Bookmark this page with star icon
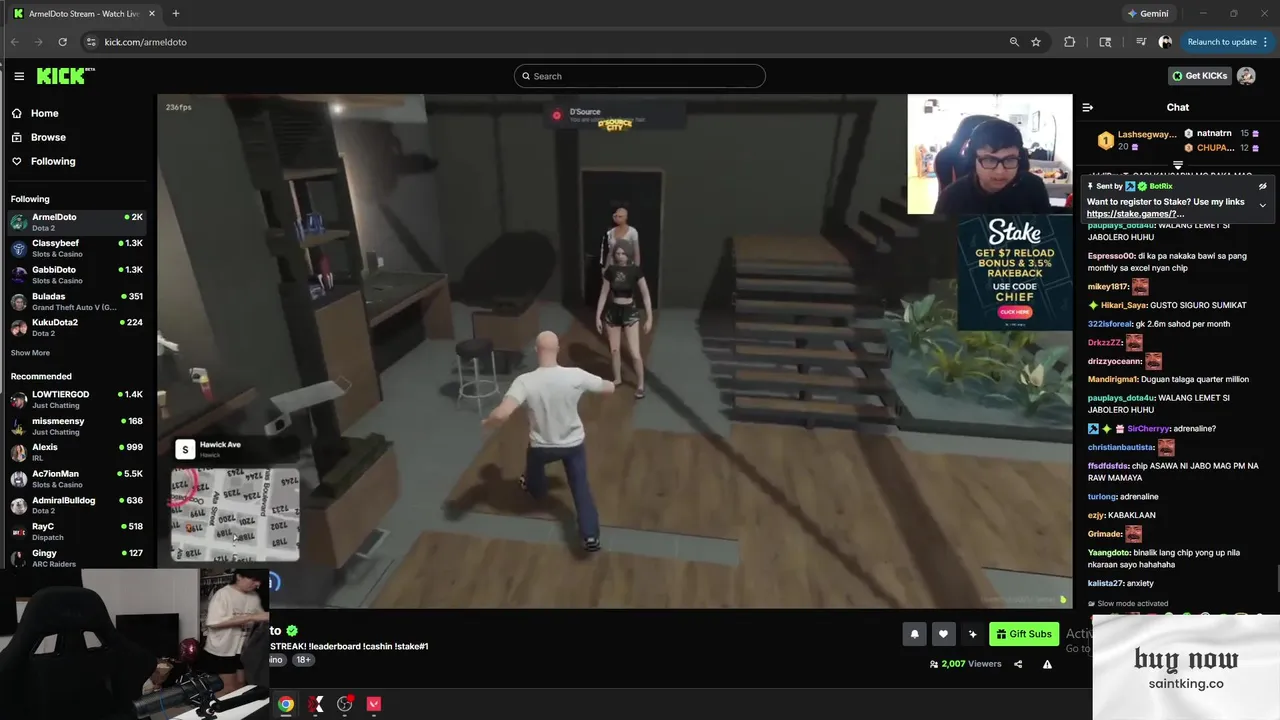This screenshot has height=720, width=1280. (1036, 42)
